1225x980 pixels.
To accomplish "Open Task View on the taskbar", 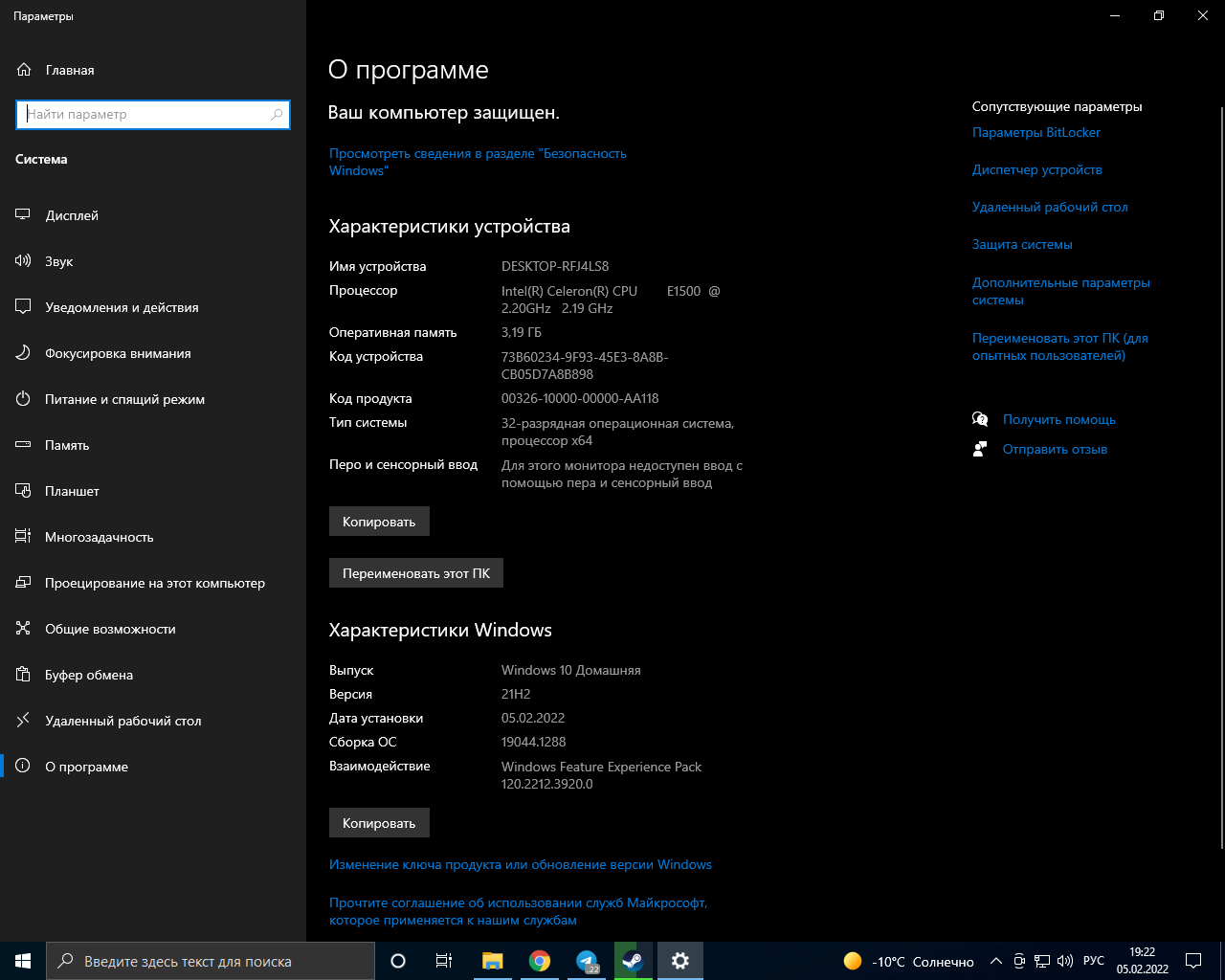I will [x=444, y=961].
